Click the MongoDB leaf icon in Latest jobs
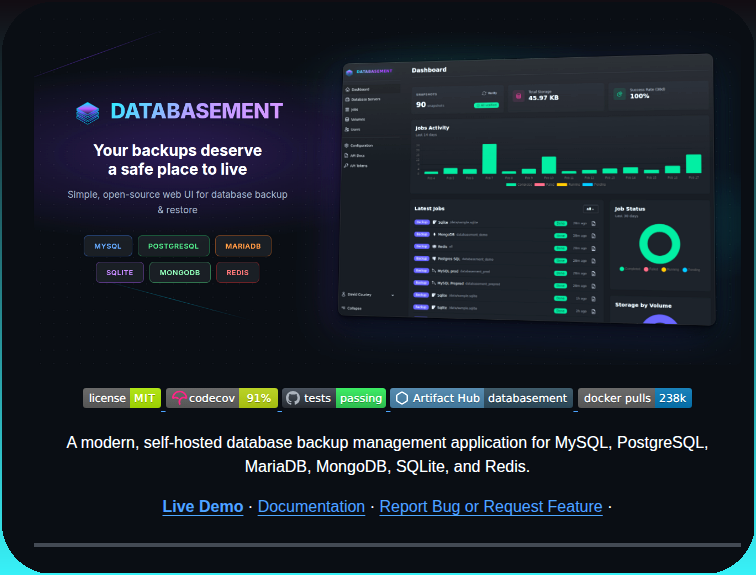The width and height of the screenshot is (756, 575). pyautogui.click(x=434, y=234)
